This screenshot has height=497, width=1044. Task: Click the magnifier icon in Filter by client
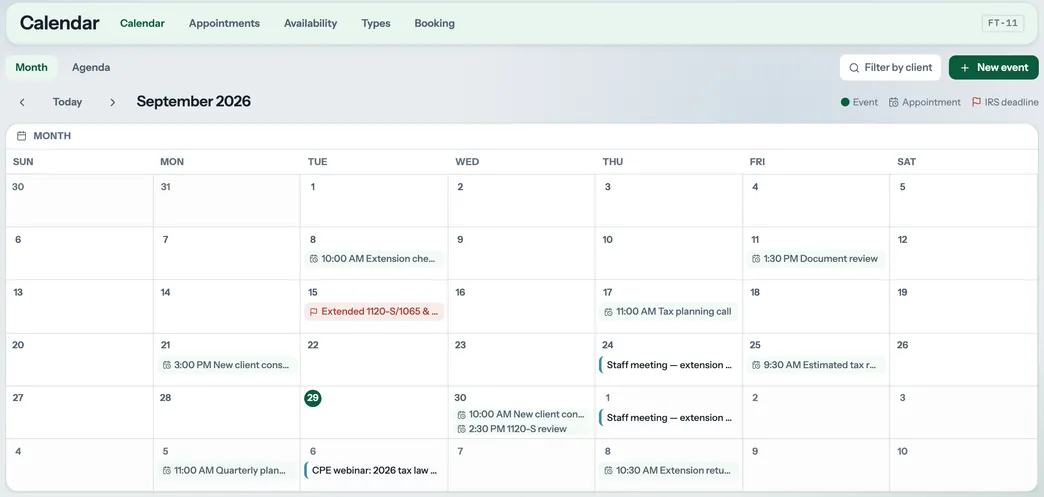point(854,67)
